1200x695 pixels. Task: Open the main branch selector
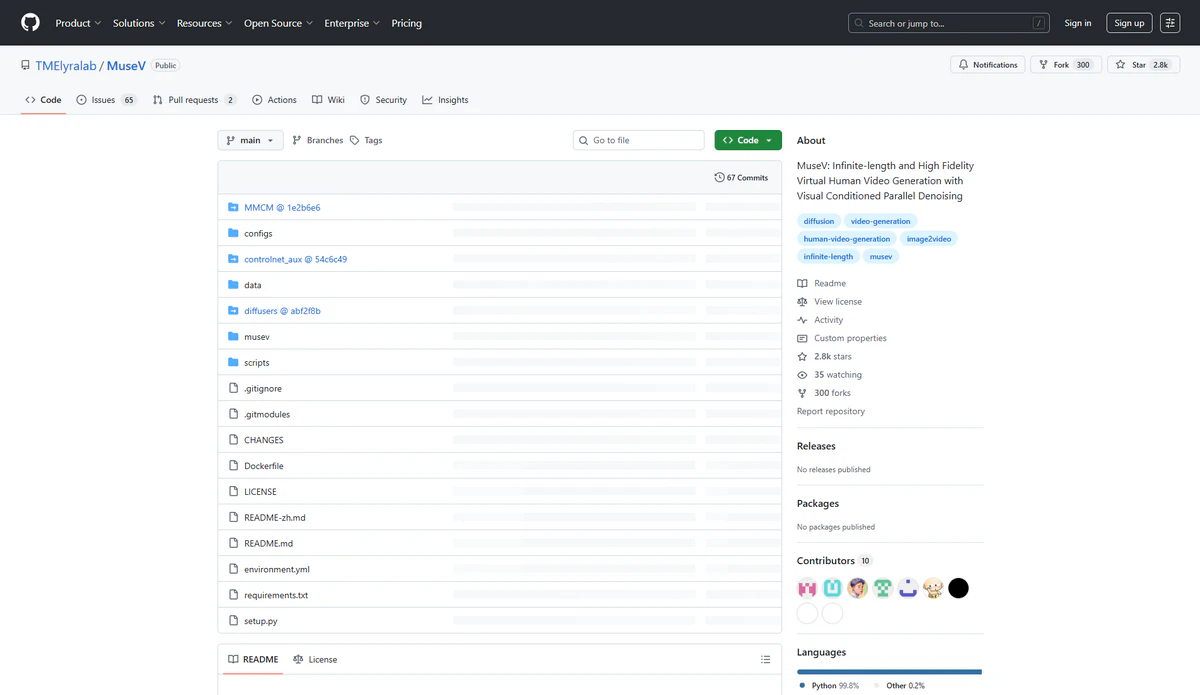point(250,140)
